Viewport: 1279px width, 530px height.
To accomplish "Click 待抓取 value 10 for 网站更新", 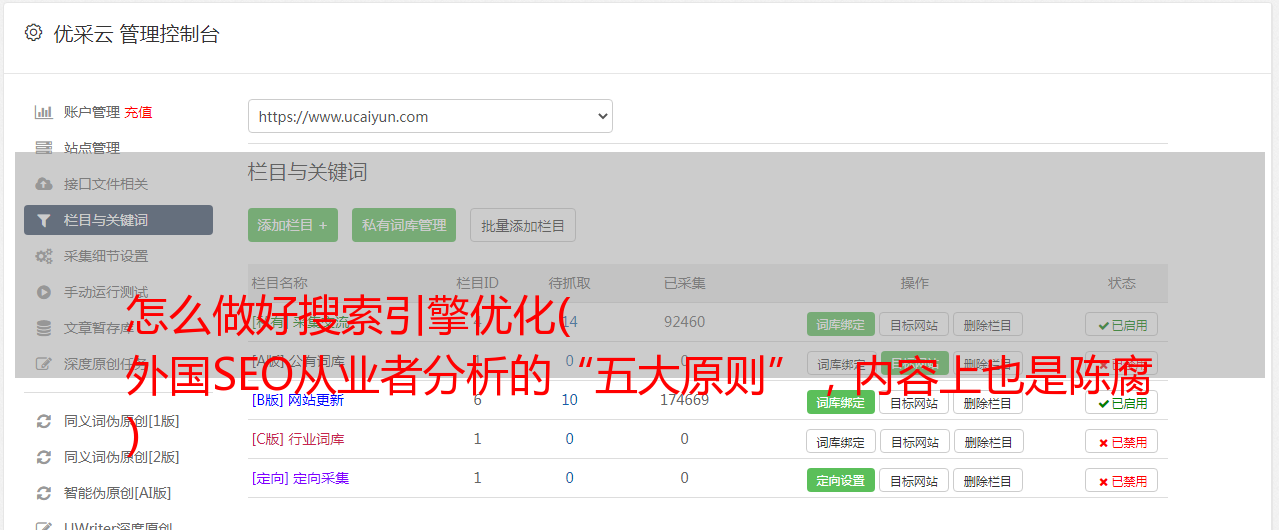I will tap(569, 400).
